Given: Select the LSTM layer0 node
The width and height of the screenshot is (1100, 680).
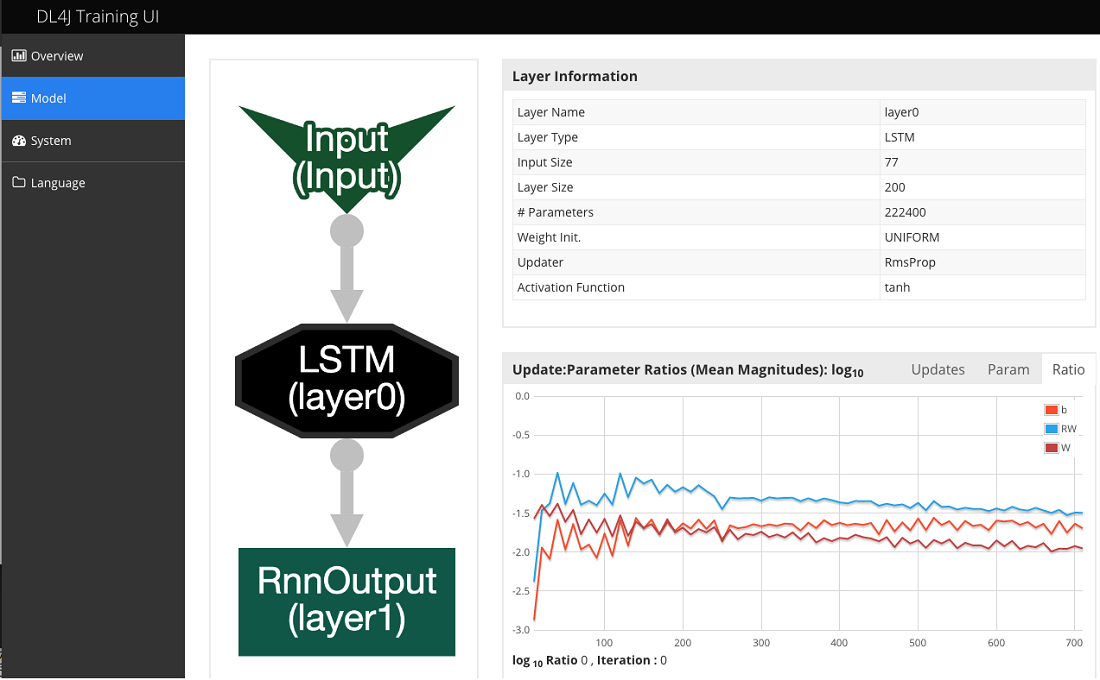Looking at the screenshot, I should point(347,380).
